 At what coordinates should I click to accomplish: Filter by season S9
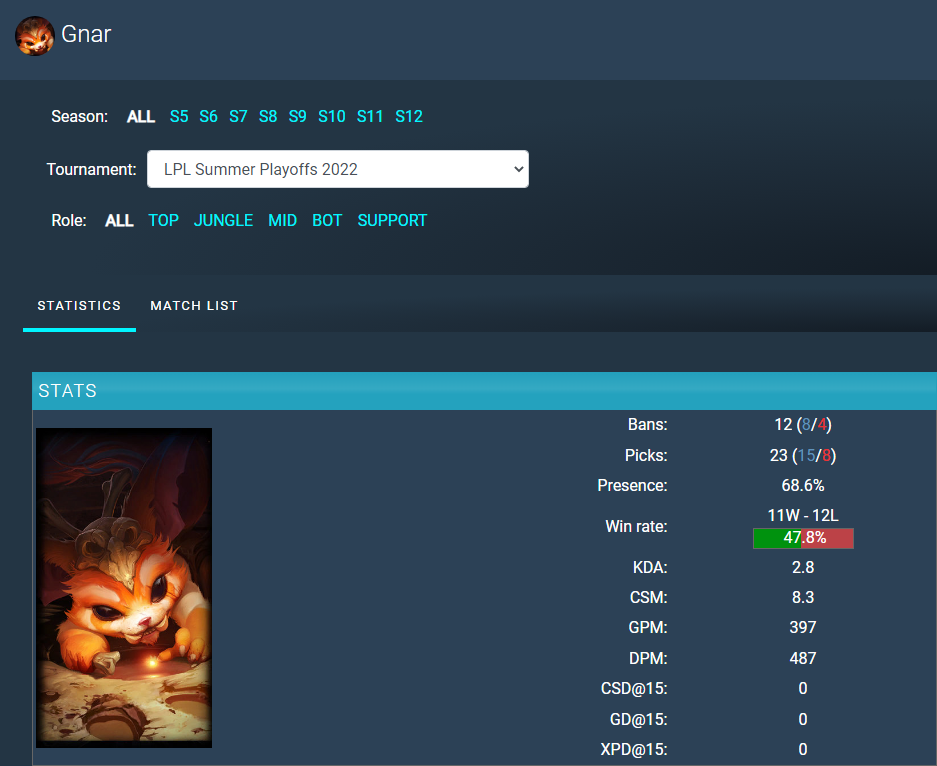tap(297, 117)
